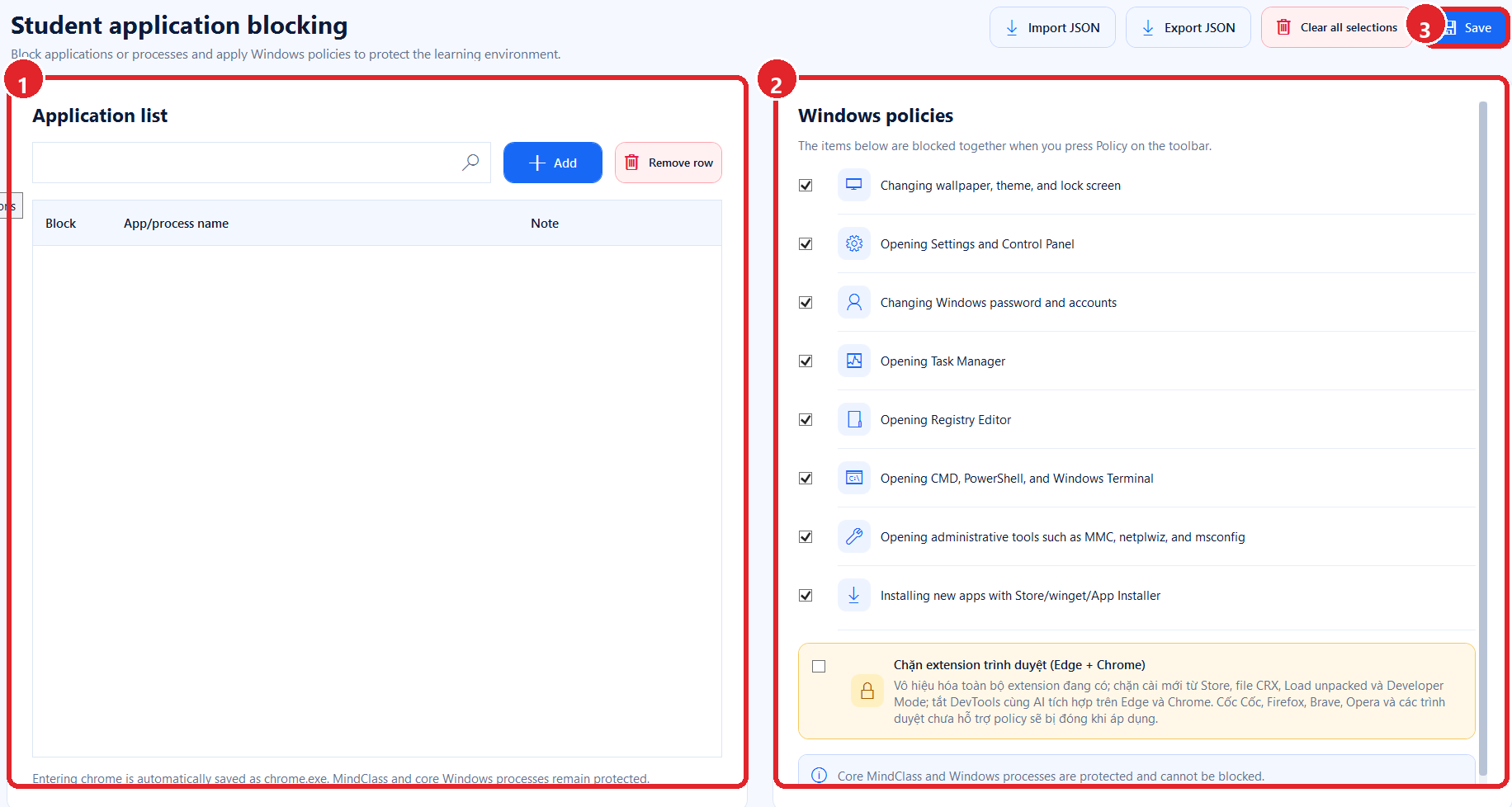The height and width of the screenshot is (807, 1512).
Task: Click the app install download icon
Action: [854, 595]
